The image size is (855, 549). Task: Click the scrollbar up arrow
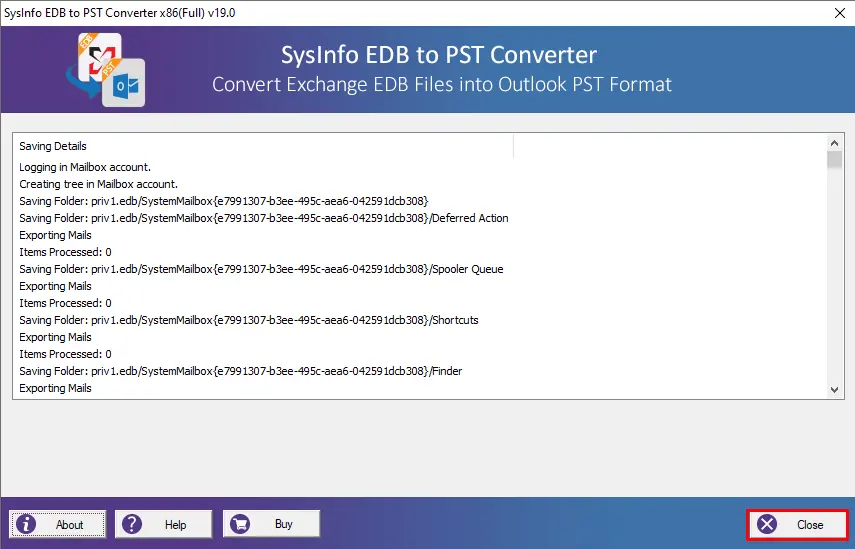point(834,143)
